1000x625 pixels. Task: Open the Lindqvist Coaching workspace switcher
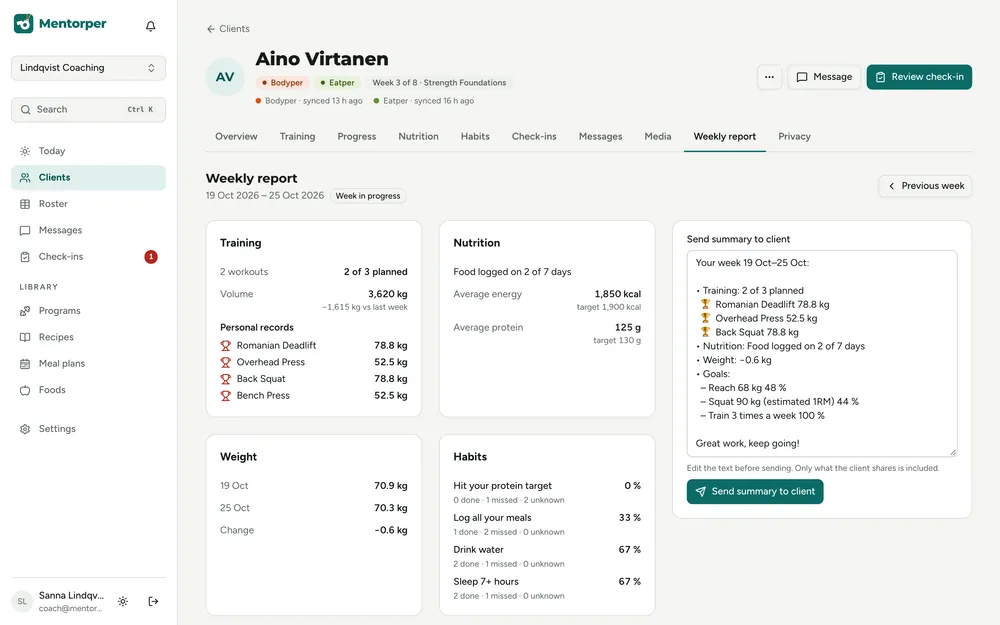tap(88, 68)
